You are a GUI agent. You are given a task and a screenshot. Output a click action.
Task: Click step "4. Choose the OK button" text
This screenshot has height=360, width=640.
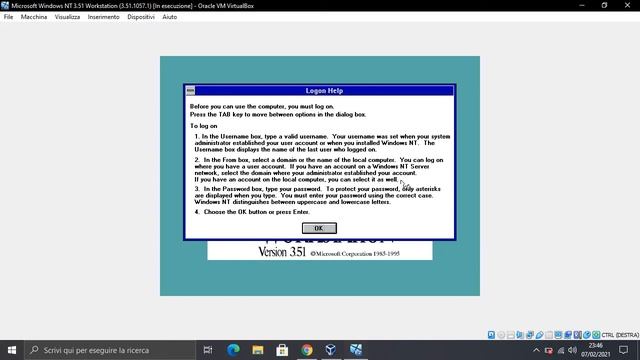point(252,212)
